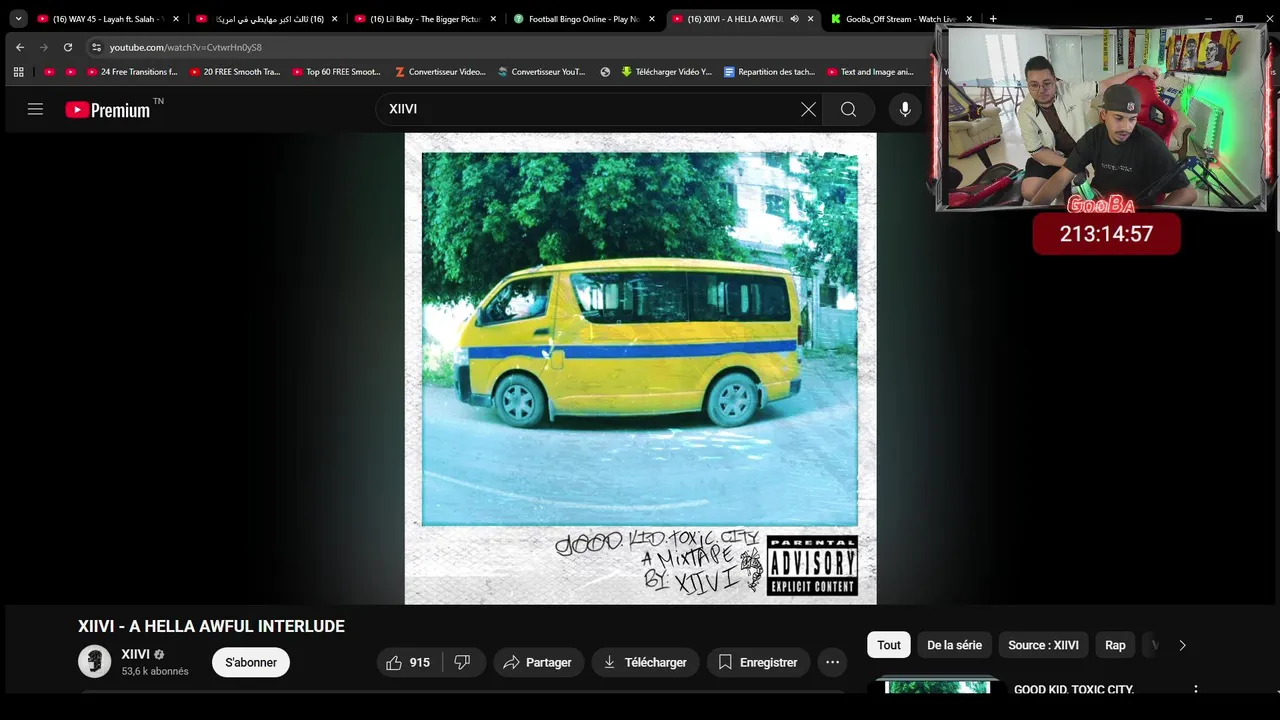Open Text and Image ani... bookmark
The width and height of the screenshot is (1280, 720).
pos(870,72)
